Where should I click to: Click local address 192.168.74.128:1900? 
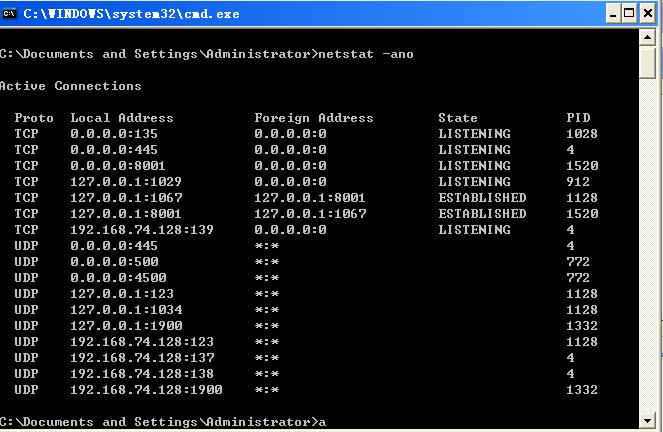[146, 390]
